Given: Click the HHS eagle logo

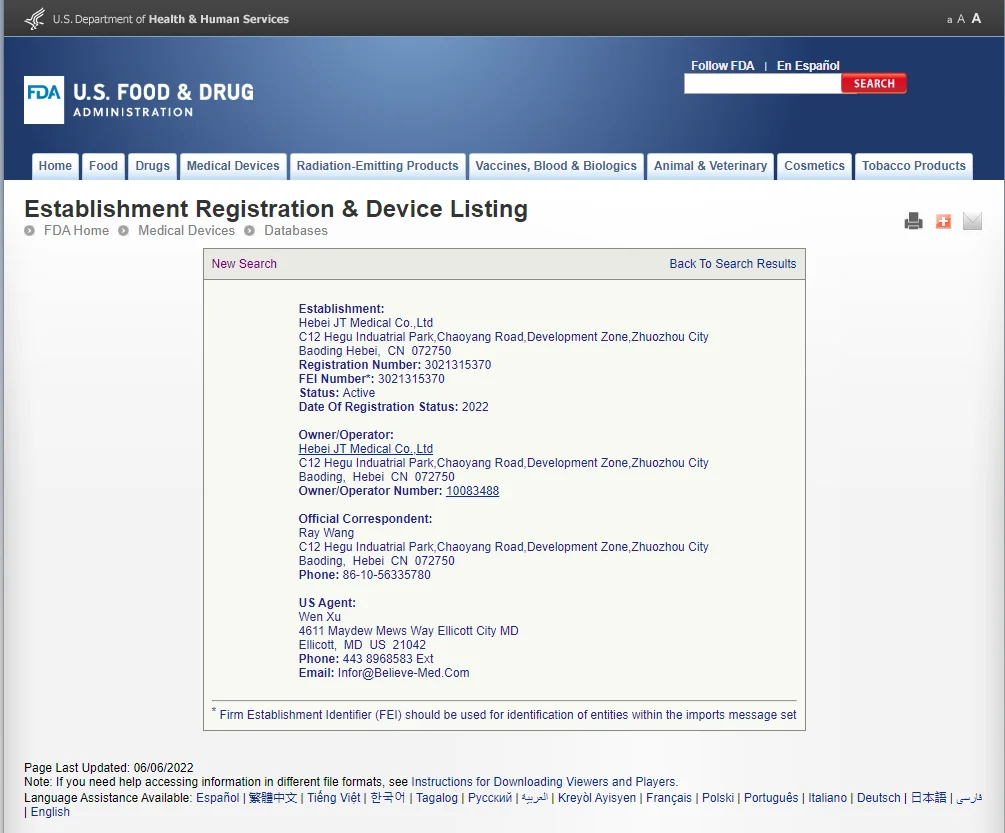Looking at the screenshot, I should click(x=34, y=18).
